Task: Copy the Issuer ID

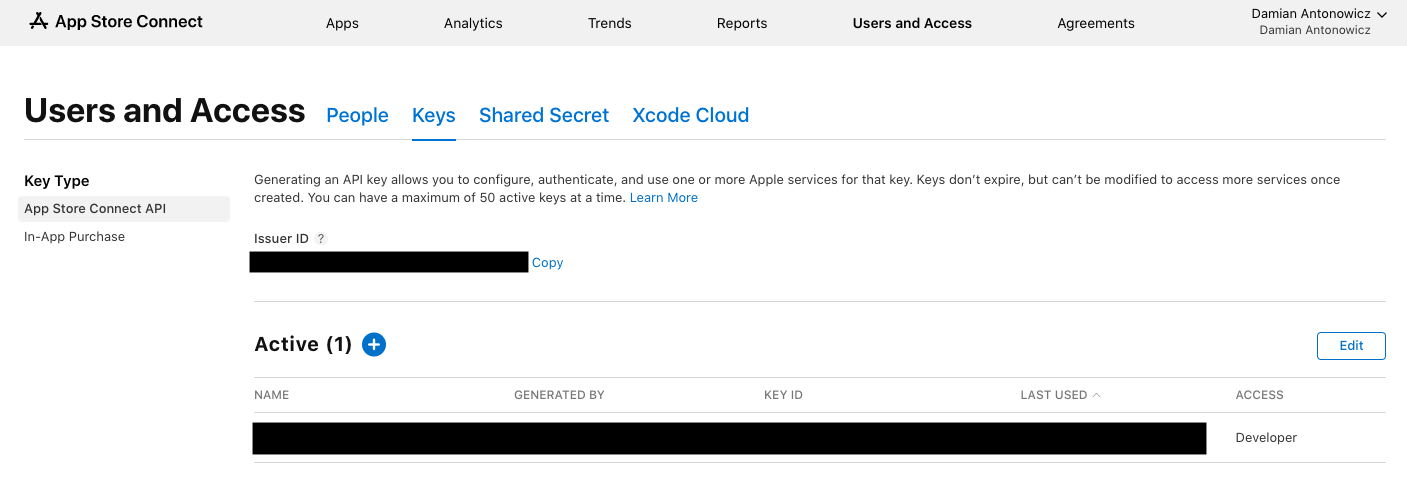Action: tap(547, 263)
